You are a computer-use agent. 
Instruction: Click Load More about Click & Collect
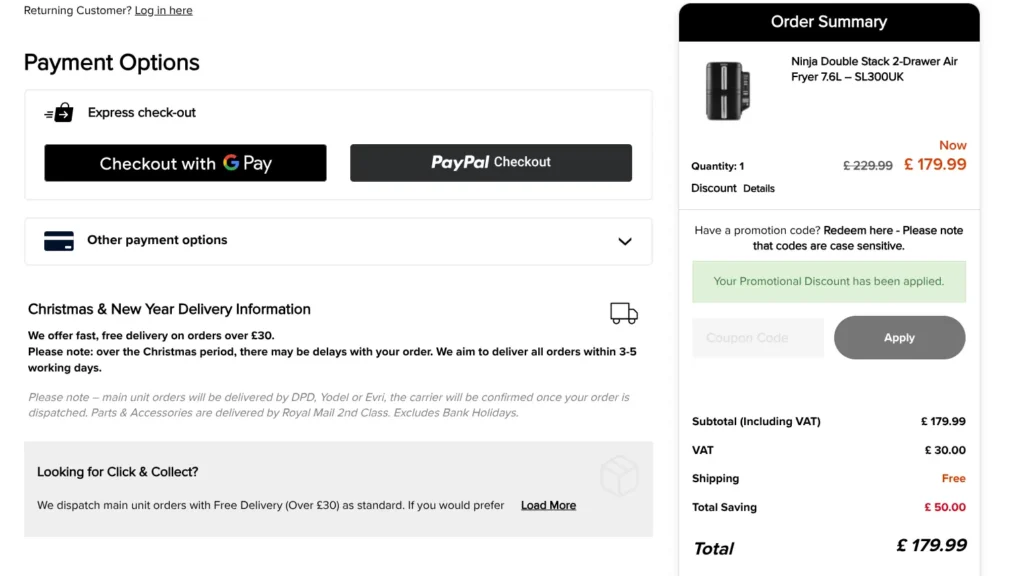(548, 505)
